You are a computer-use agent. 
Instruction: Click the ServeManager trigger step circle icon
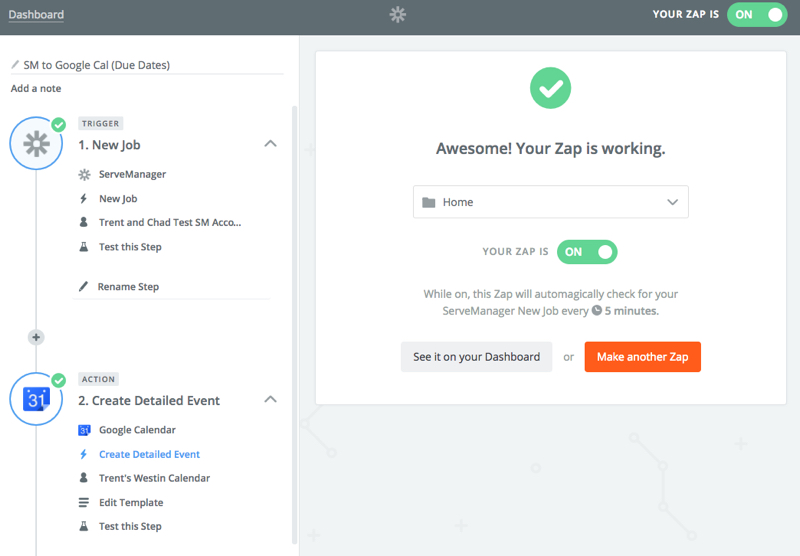[36, 144]
